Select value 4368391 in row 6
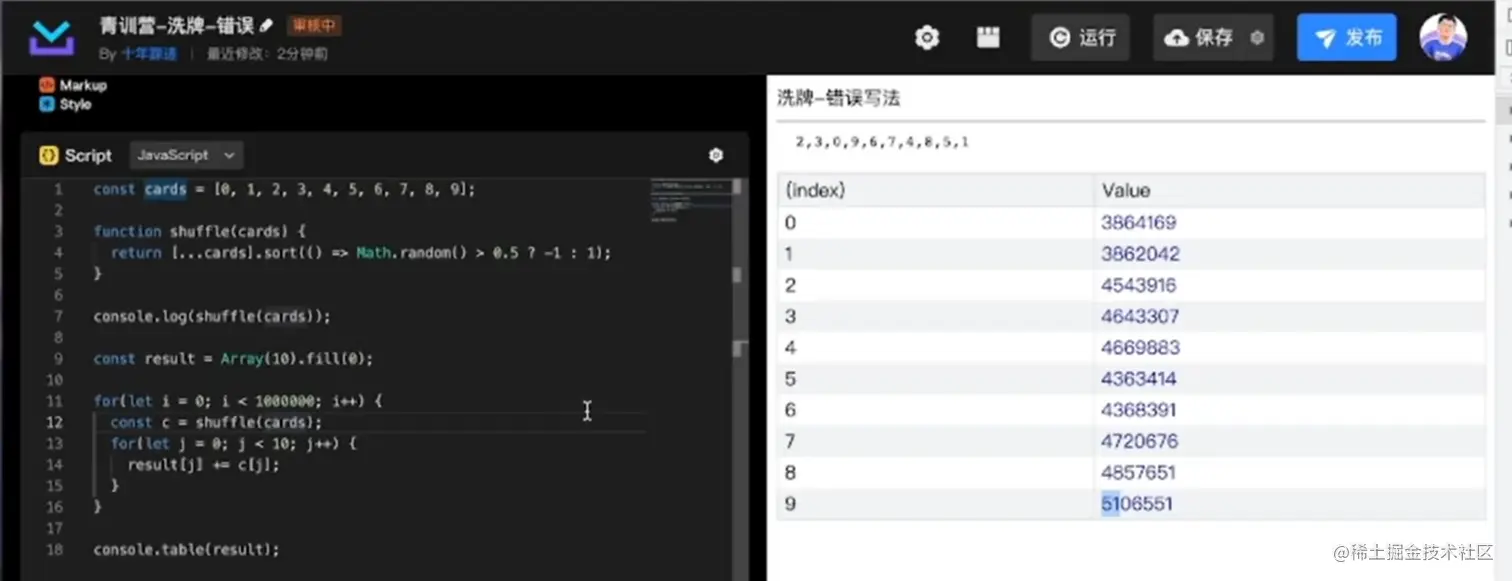Image resolution: width=1512 pixels, height=581 pixels. 1139,410
